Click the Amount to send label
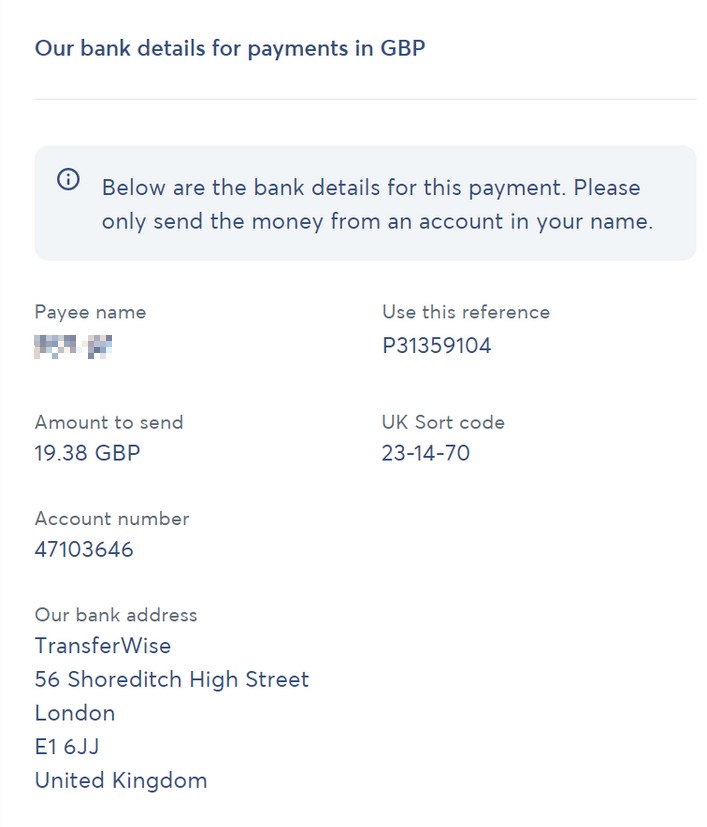Screen dimensions: 707x827 (109, 422)
